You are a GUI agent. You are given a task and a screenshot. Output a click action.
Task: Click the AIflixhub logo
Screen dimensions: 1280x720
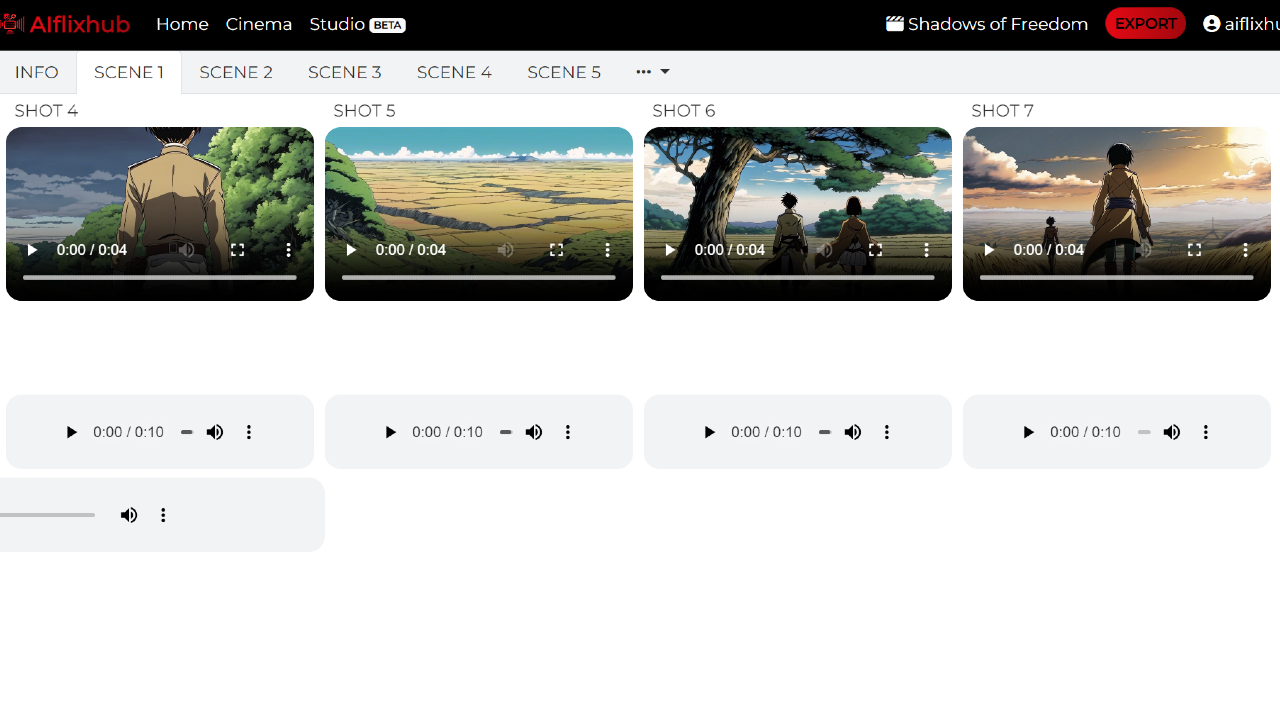pyautogui.click(x=65, y=24)
